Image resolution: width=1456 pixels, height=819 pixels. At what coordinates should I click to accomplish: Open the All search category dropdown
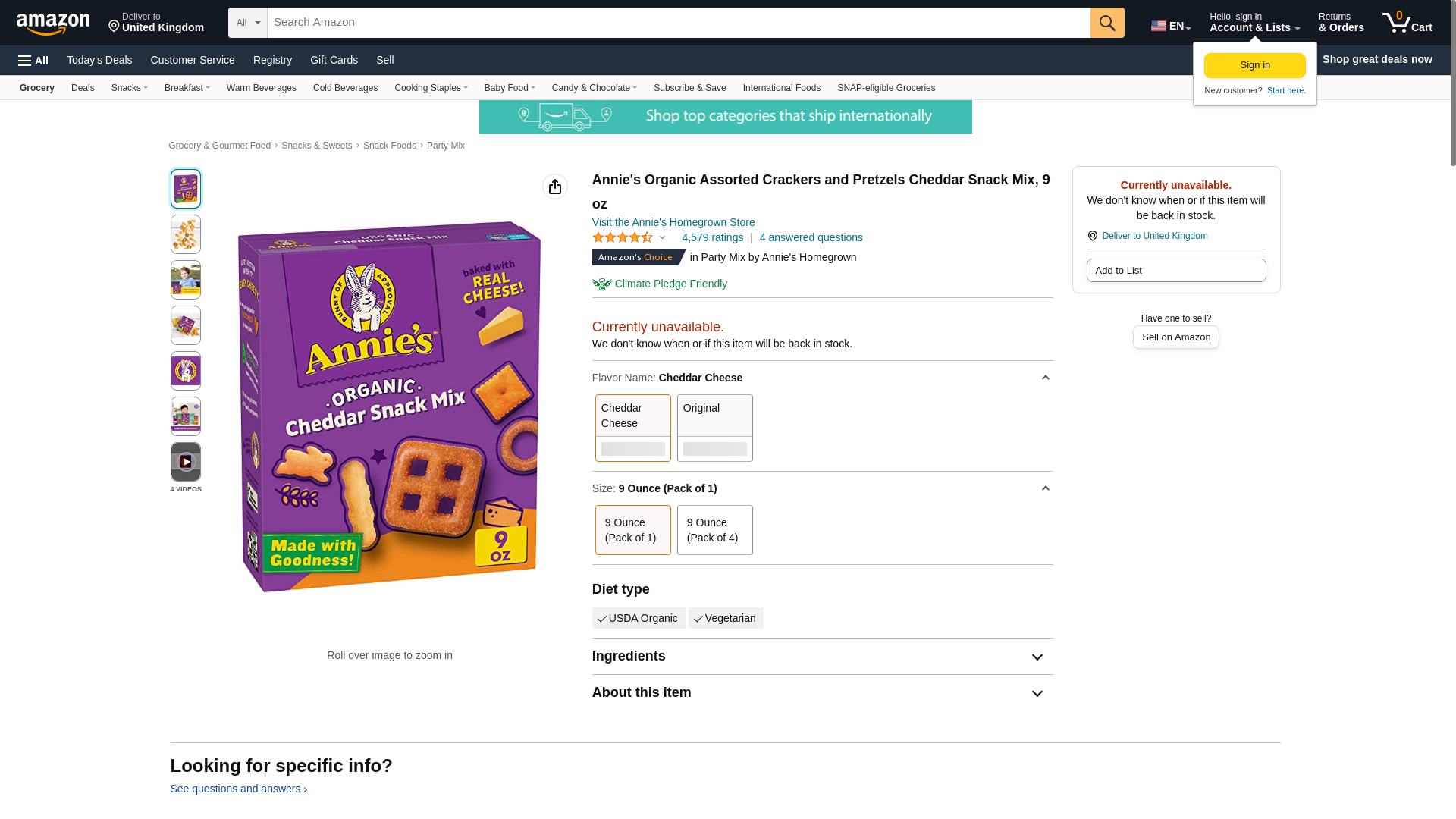coord(248,23)
